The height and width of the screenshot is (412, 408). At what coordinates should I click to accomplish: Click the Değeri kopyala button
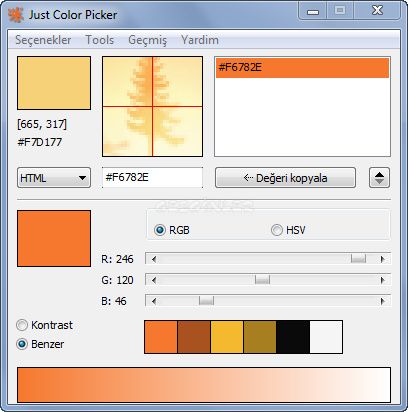coord(285,178)
